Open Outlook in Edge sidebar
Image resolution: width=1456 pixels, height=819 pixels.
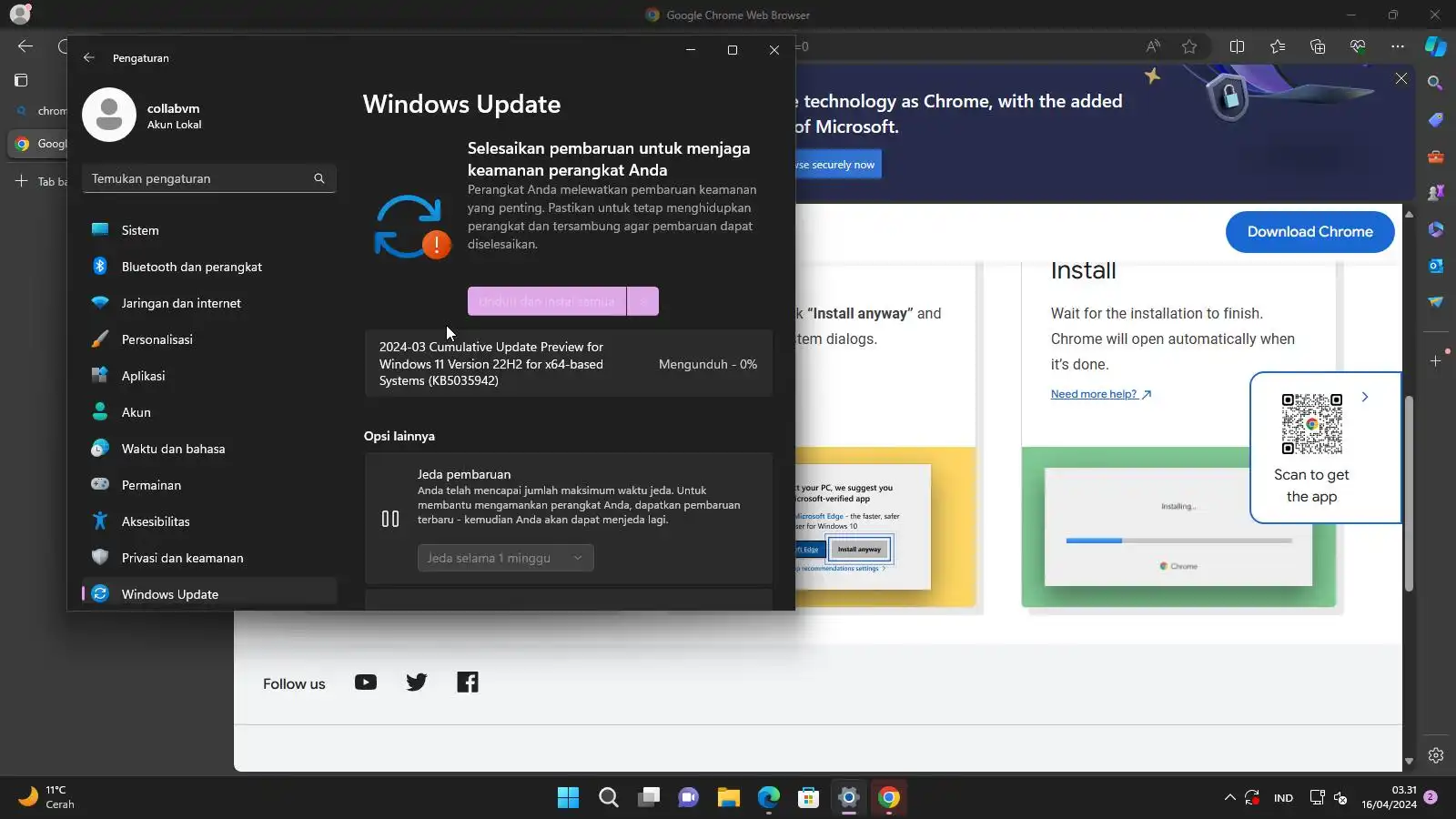(x=1436, y=266)
